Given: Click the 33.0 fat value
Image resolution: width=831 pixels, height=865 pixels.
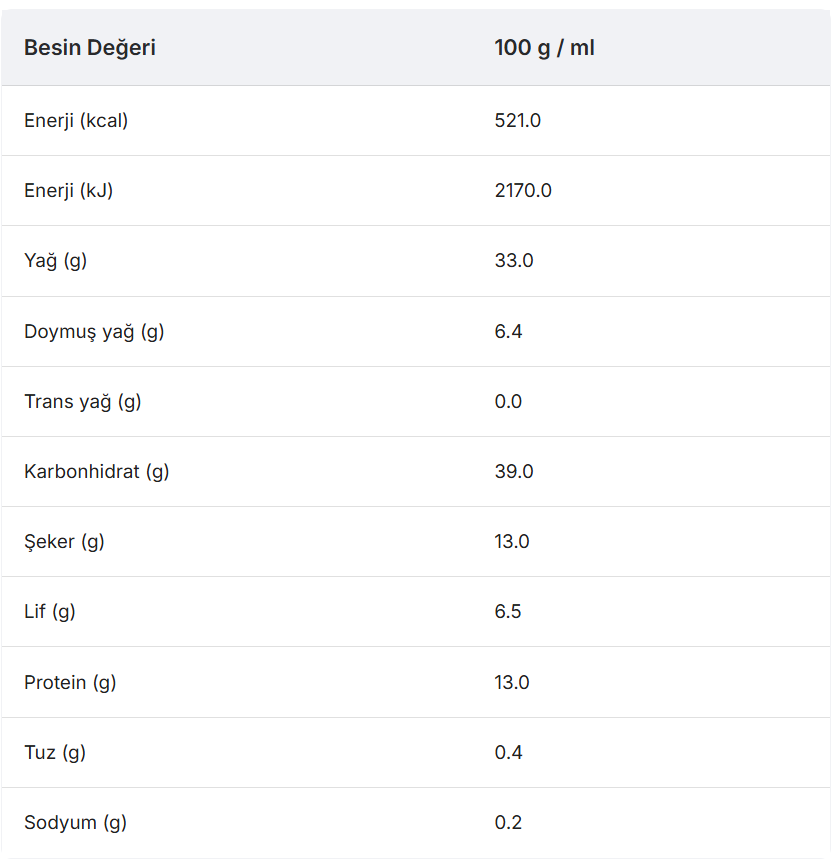Looking at the screenshot, I should (x=514, y=260).
